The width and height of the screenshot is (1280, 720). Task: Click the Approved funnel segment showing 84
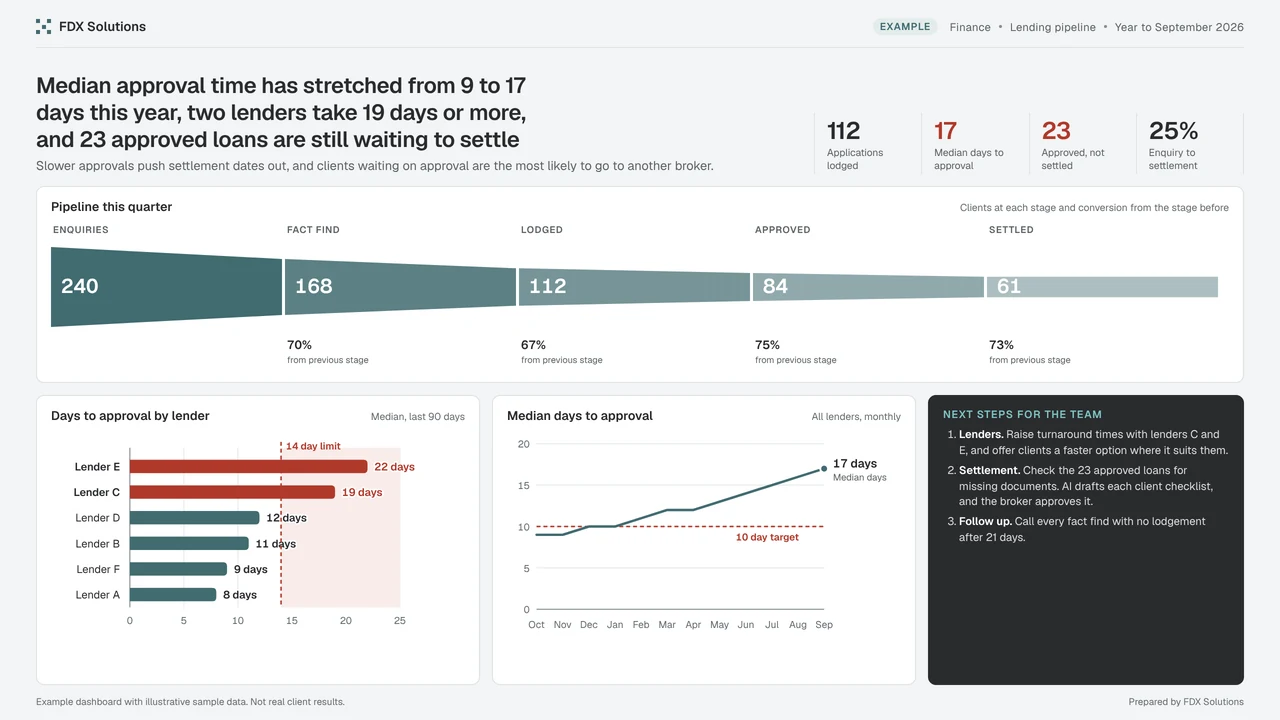pos(868,287)
